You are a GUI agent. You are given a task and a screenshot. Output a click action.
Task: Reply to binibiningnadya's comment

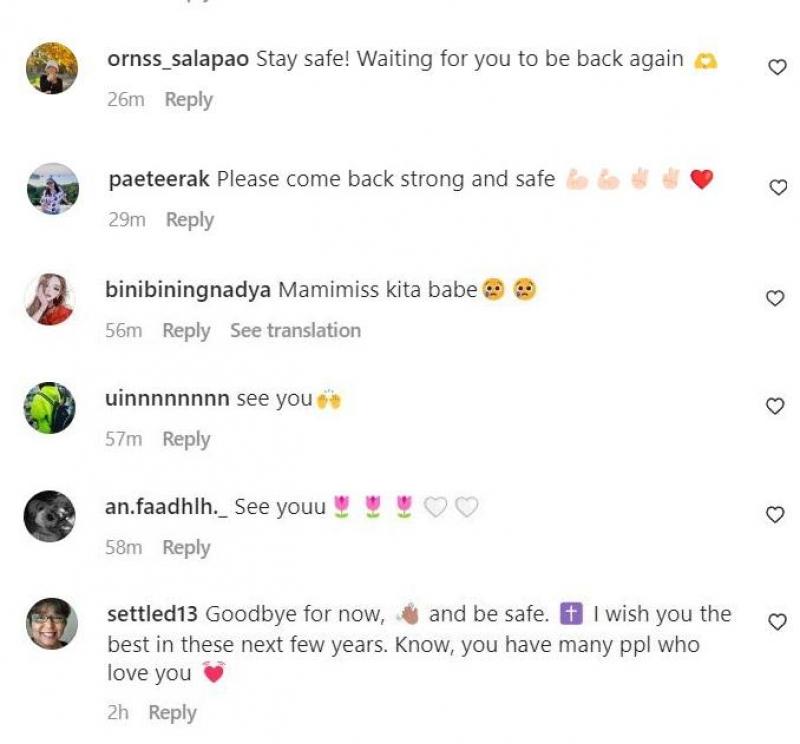coord(186,331)
